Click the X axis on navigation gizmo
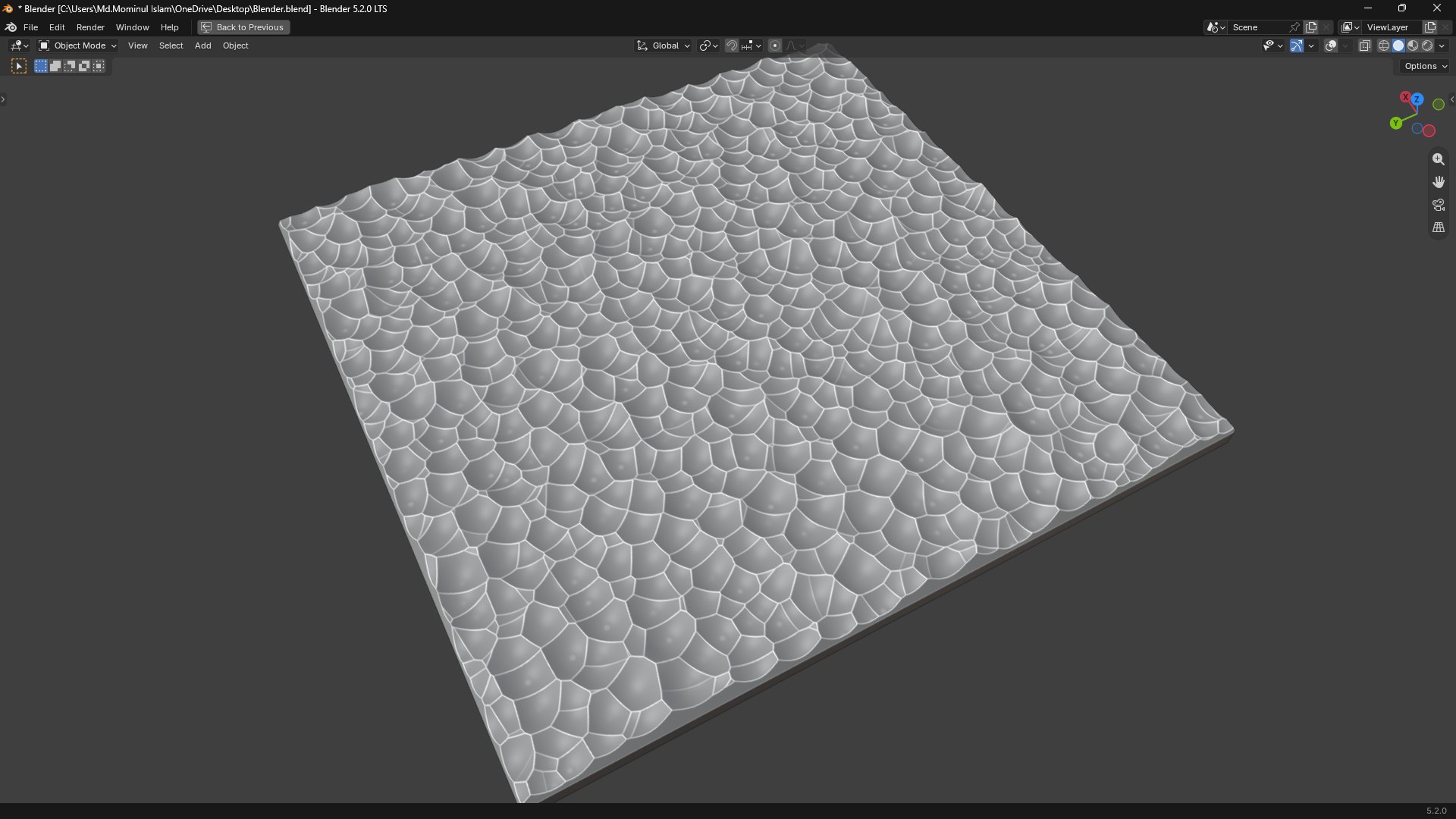Viewport: 1456px width, 819px height. tap(1405, 98)
